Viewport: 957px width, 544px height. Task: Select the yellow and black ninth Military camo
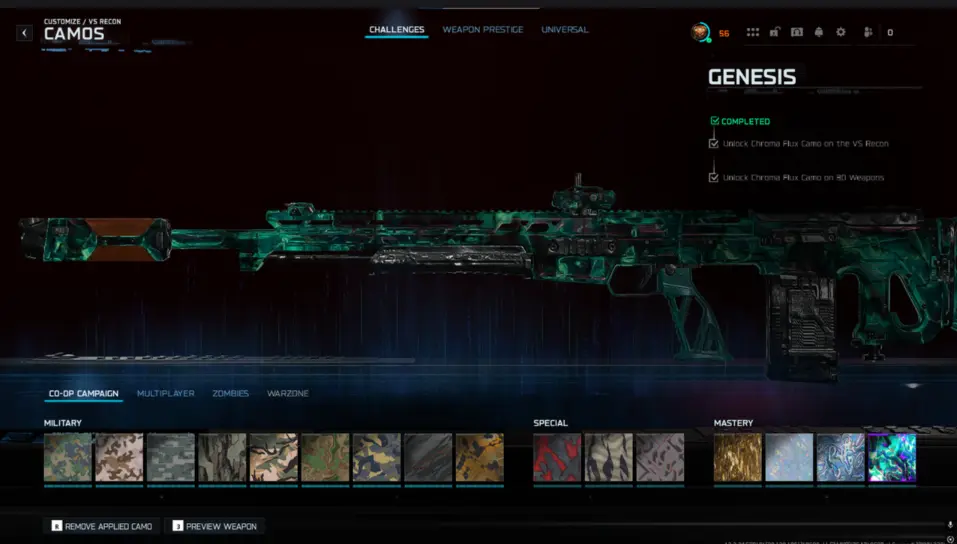[x=480, y=458]
